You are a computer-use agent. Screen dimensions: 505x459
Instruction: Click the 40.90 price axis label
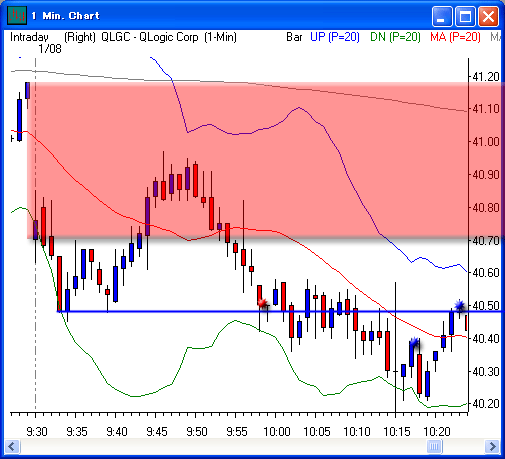coord(486,175)
